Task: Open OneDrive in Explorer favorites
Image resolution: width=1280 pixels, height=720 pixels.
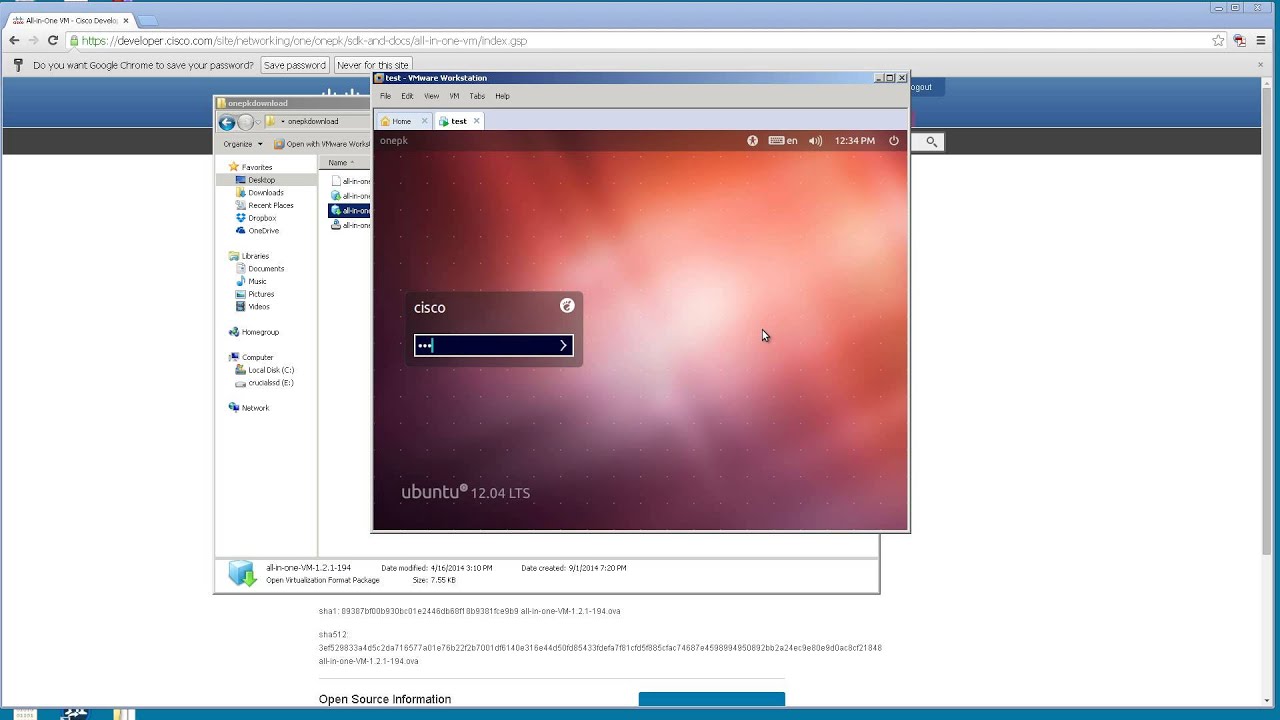Action: click(263, 231)
